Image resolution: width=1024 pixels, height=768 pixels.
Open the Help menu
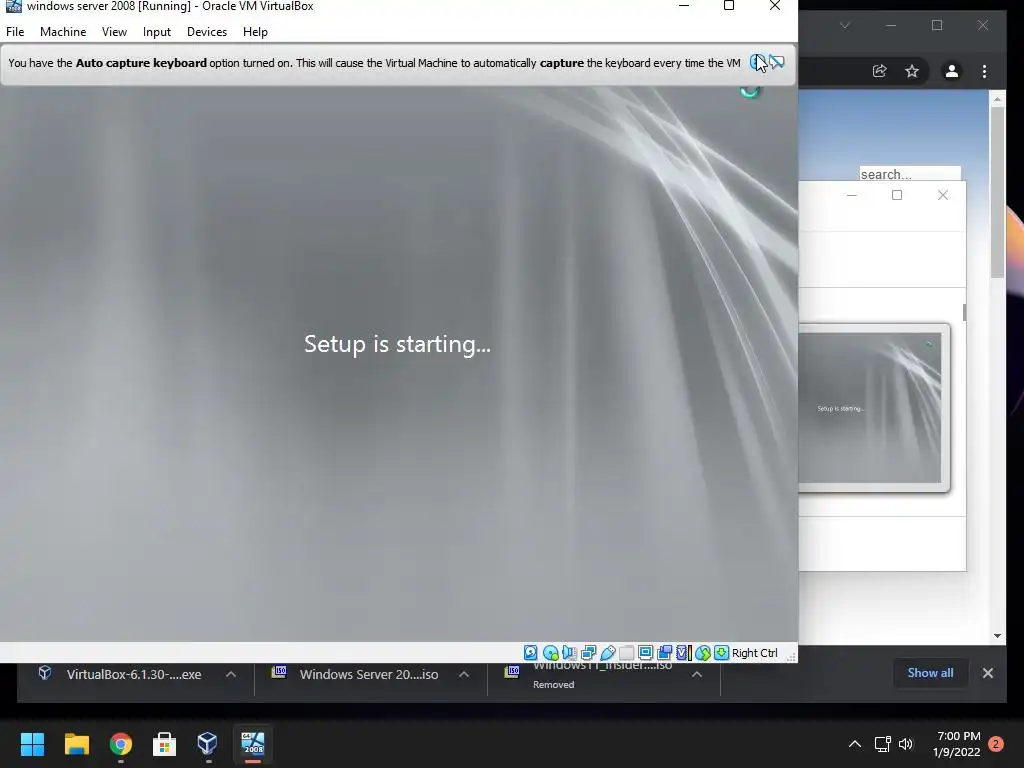click(x=255, y=31)
